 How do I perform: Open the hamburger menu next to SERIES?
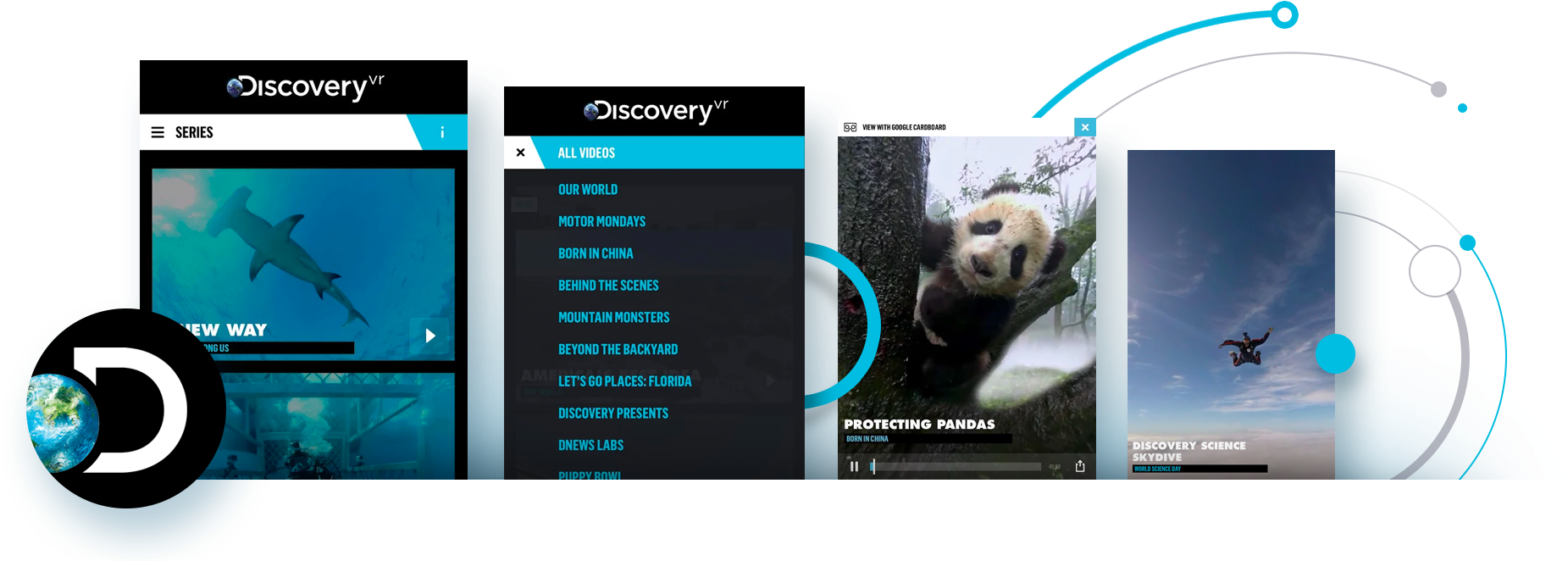coord(158,132)
